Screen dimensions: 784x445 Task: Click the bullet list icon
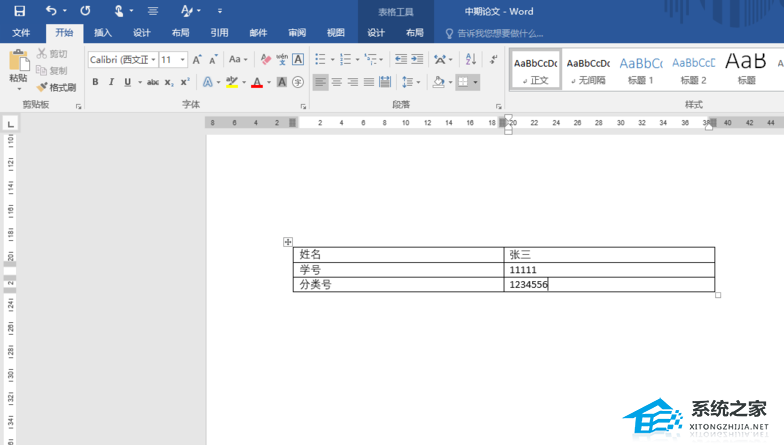pyautogui.click(x=319, y=60)
